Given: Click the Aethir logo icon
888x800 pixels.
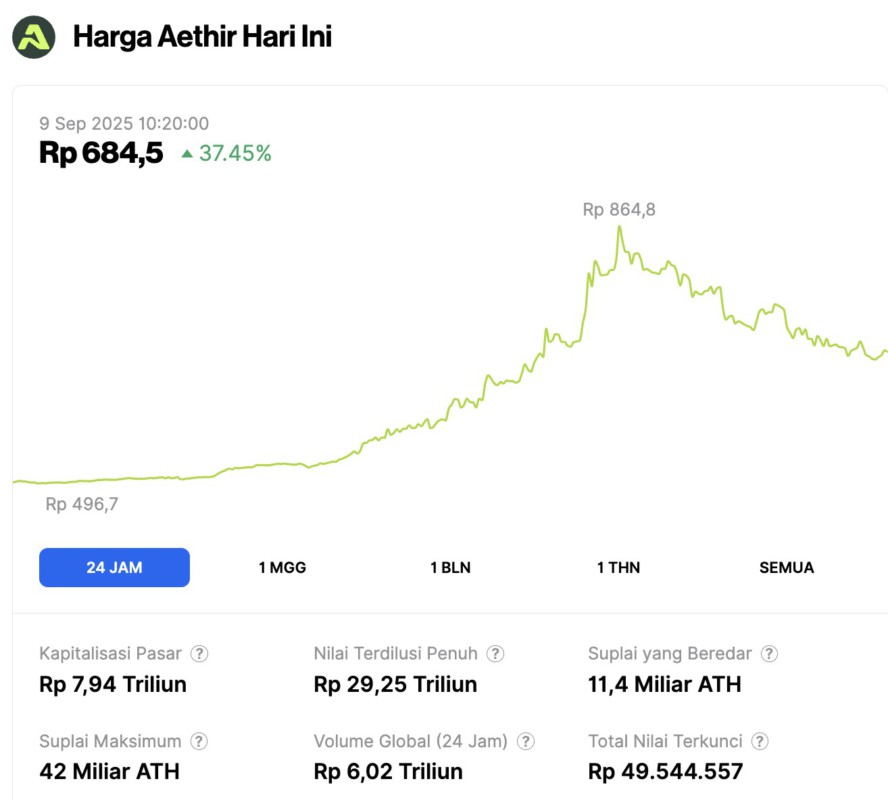Looking at the screenshot, I should (x=34, y=37).
